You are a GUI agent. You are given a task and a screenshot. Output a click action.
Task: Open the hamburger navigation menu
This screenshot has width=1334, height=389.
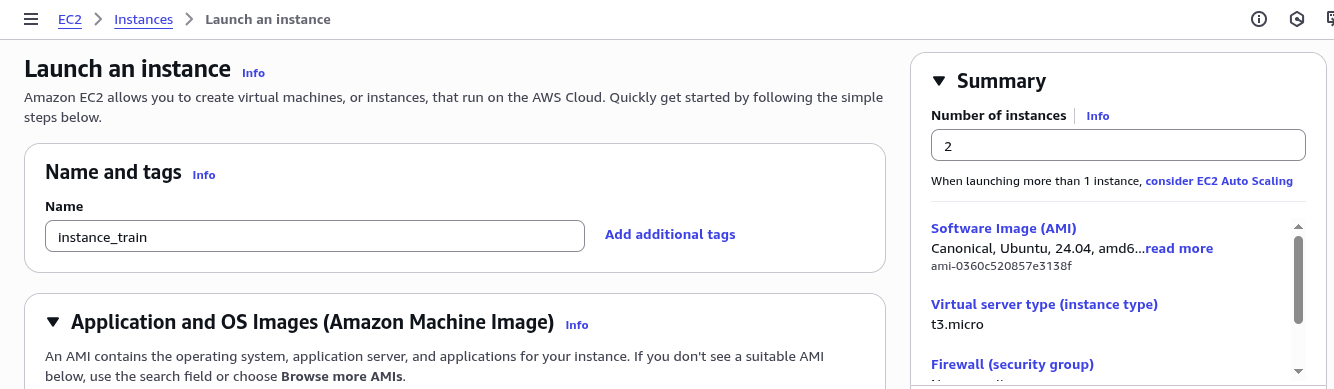point(31,19)
